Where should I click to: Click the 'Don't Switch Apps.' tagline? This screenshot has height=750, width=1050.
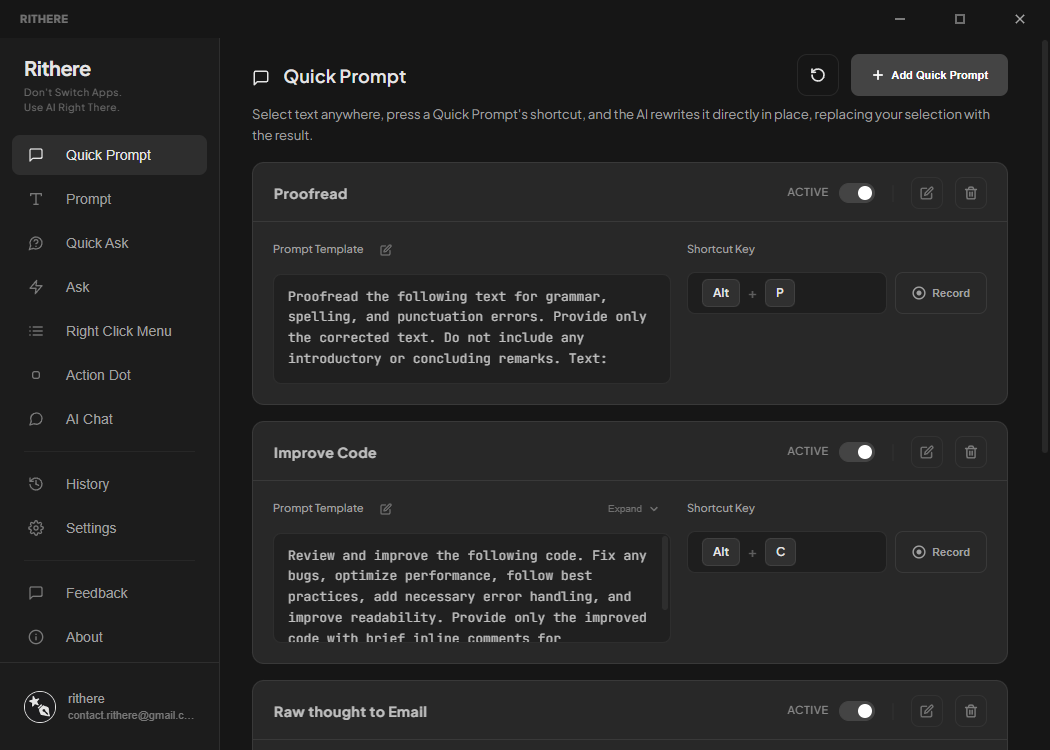click(x=73, y=92)
